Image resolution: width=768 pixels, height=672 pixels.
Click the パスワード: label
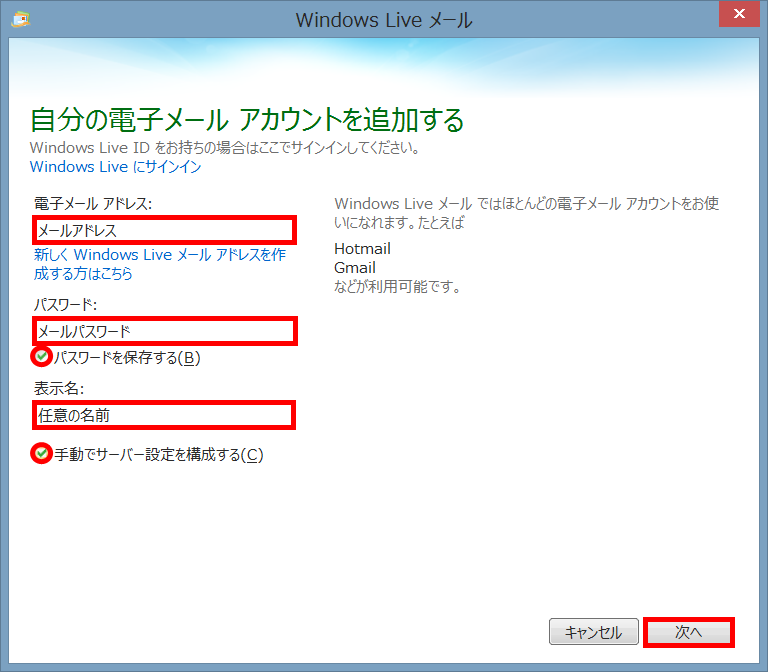point(65,304)
